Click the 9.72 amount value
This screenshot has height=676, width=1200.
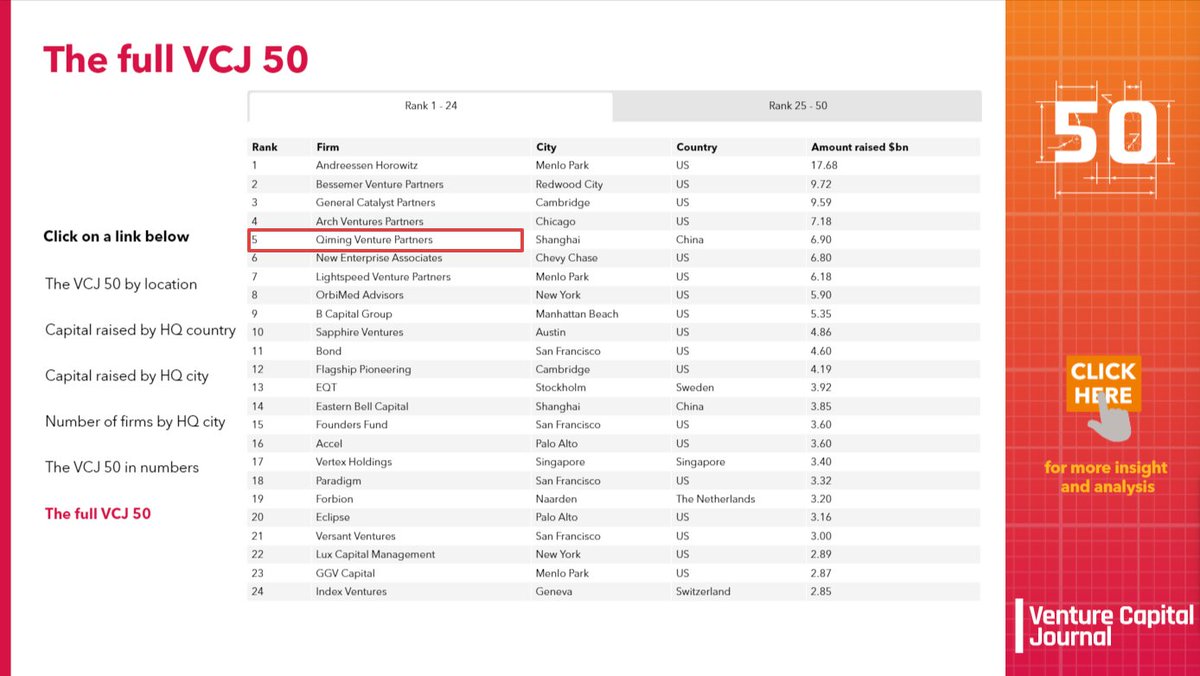coord(822,184)
